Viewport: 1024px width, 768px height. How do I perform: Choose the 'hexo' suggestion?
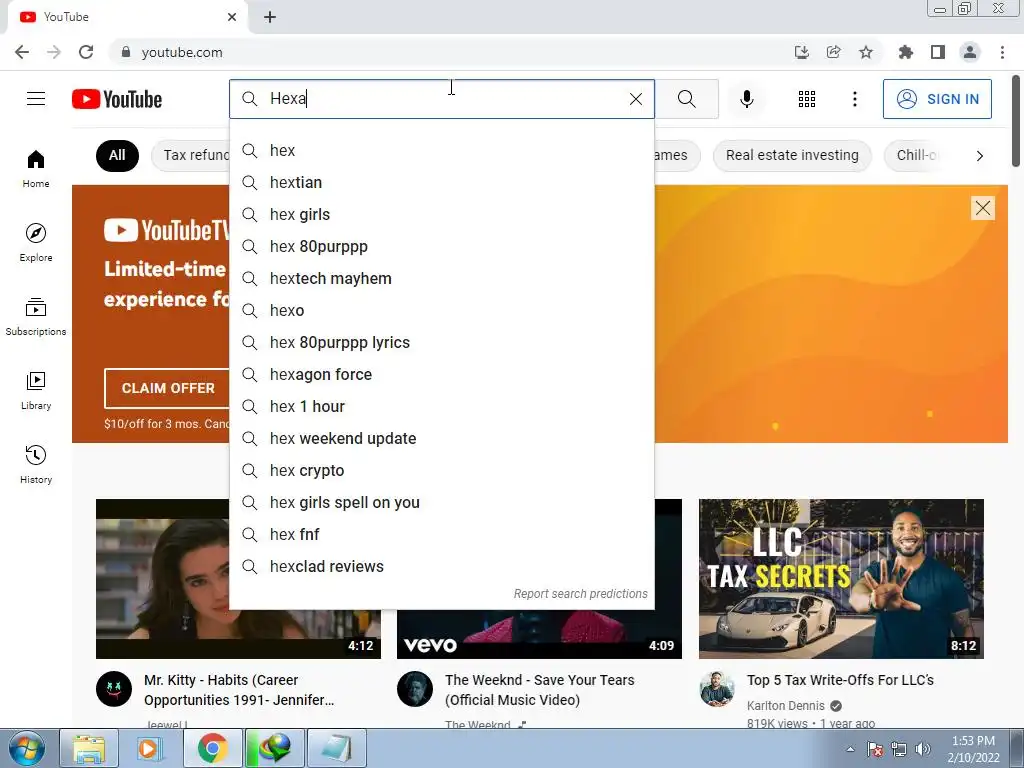[441, 310]
